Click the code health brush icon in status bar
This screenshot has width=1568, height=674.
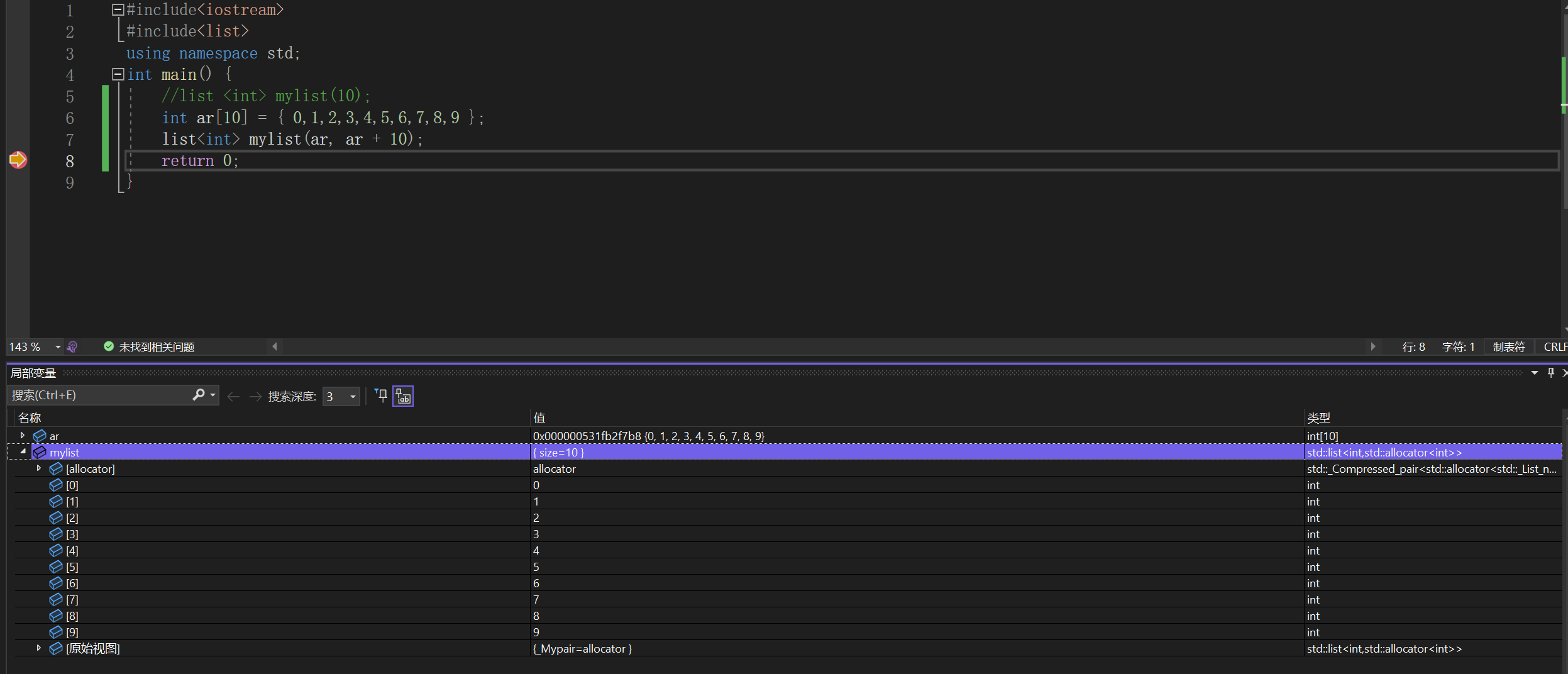pos(72,346)
